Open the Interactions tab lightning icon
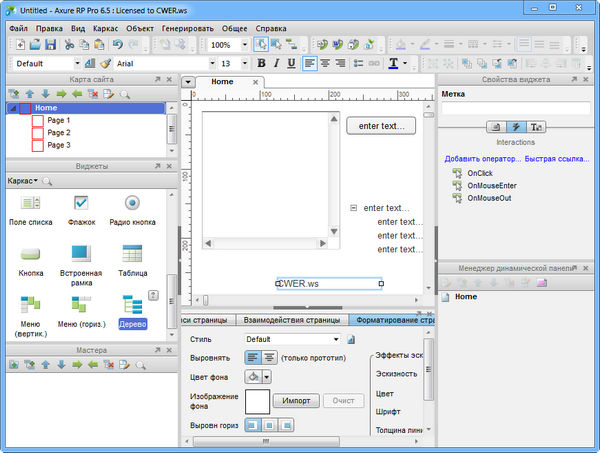Image resolution: width=600 pixels, height=453 pixels. (x=516, y=127)
